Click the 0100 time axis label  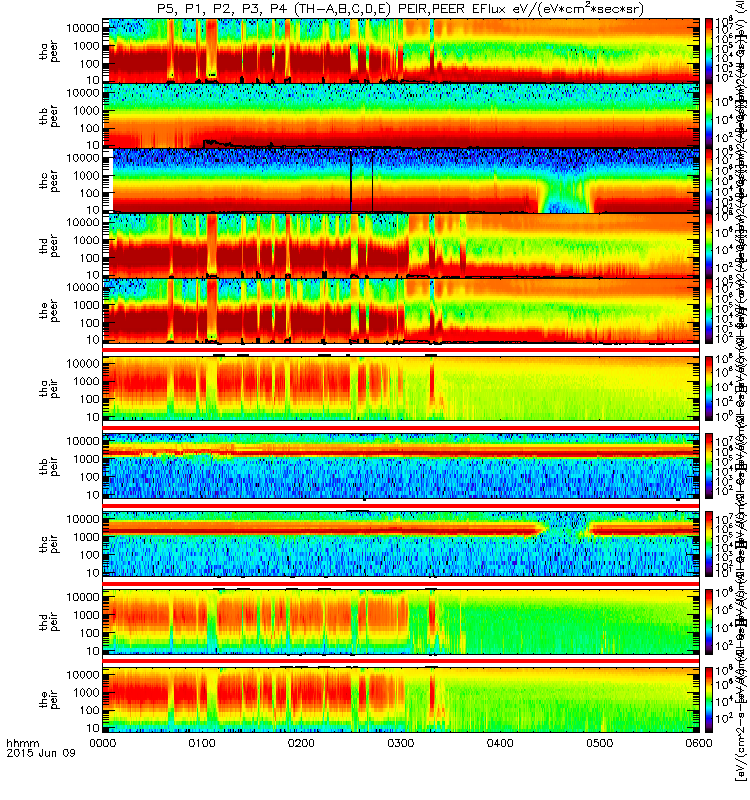pyautogui.click(x=203, y=743)
